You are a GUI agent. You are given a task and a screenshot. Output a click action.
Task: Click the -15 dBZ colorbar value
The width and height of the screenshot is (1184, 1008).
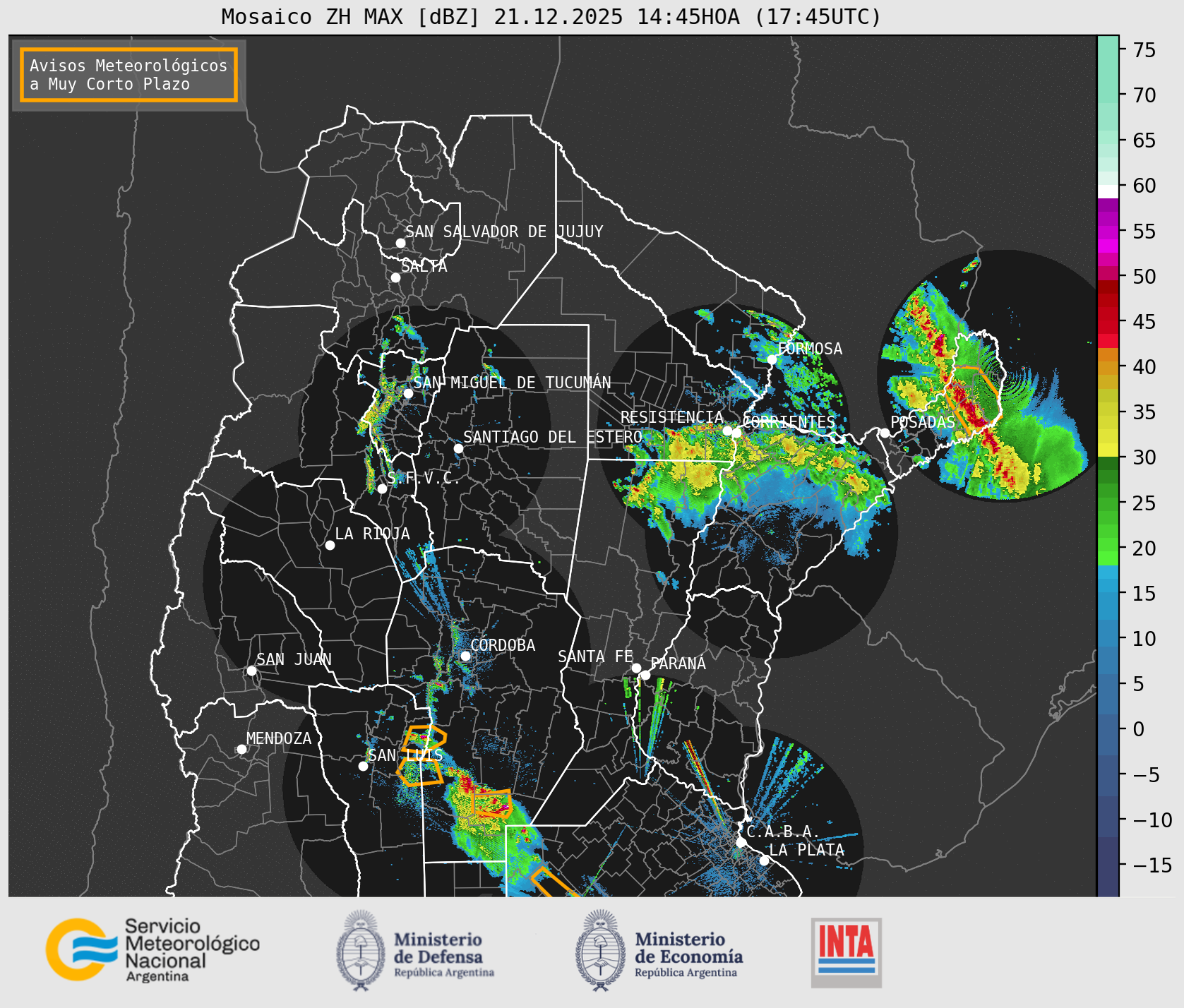(1152, 865)
